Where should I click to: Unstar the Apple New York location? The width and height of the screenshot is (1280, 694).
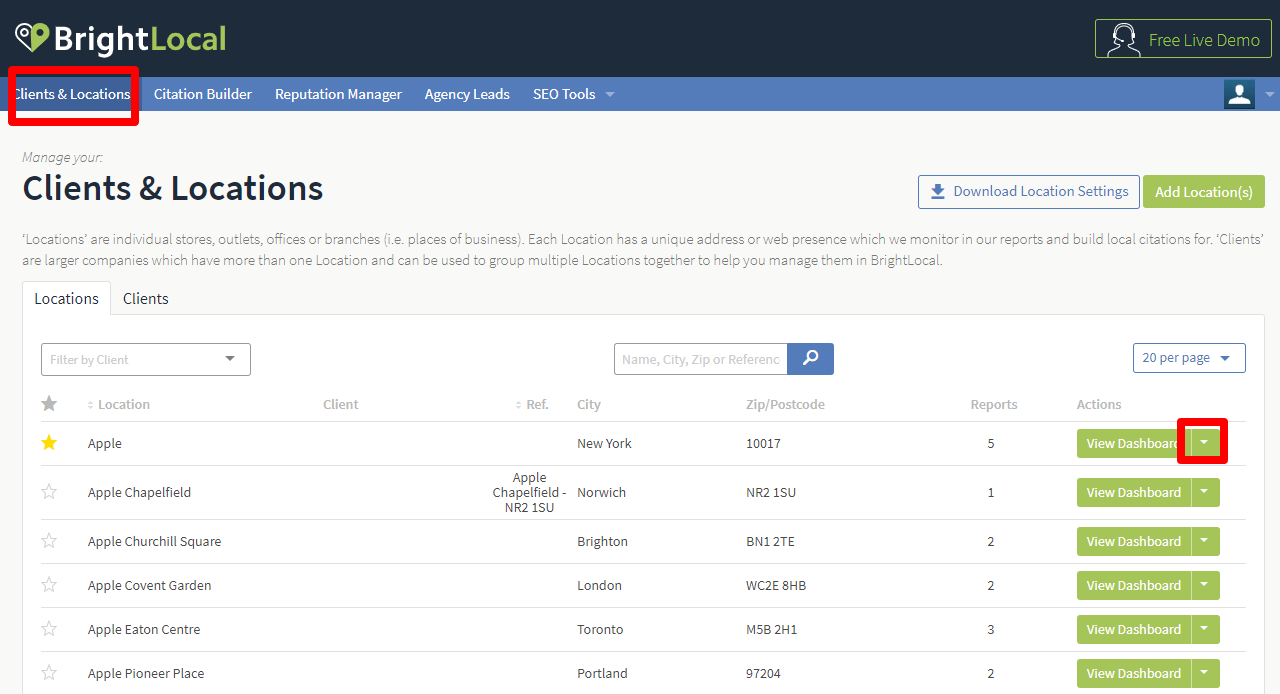(49, 443)
